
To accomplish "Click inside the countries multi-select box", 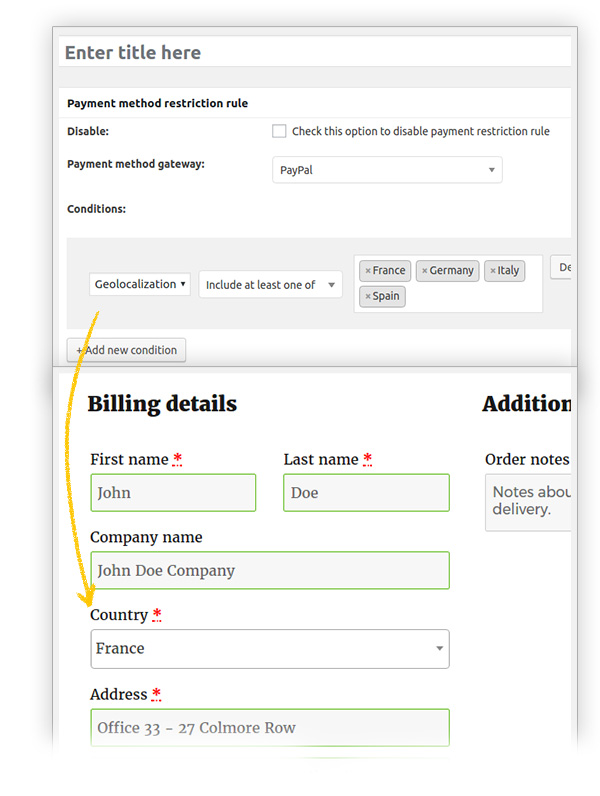I will tap(470, 297).
